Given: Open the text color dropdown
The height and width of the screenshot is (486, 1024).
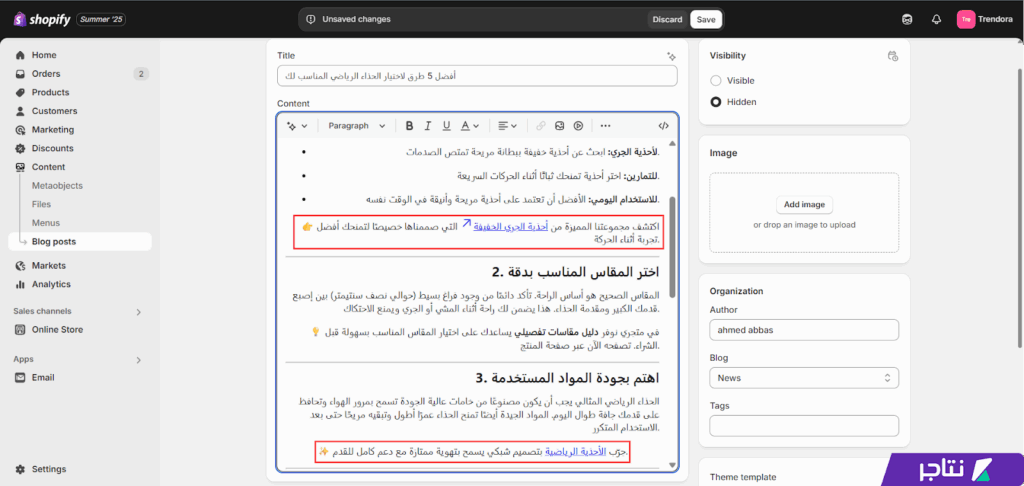Looking at the screenshot, I should pos(470,125).
